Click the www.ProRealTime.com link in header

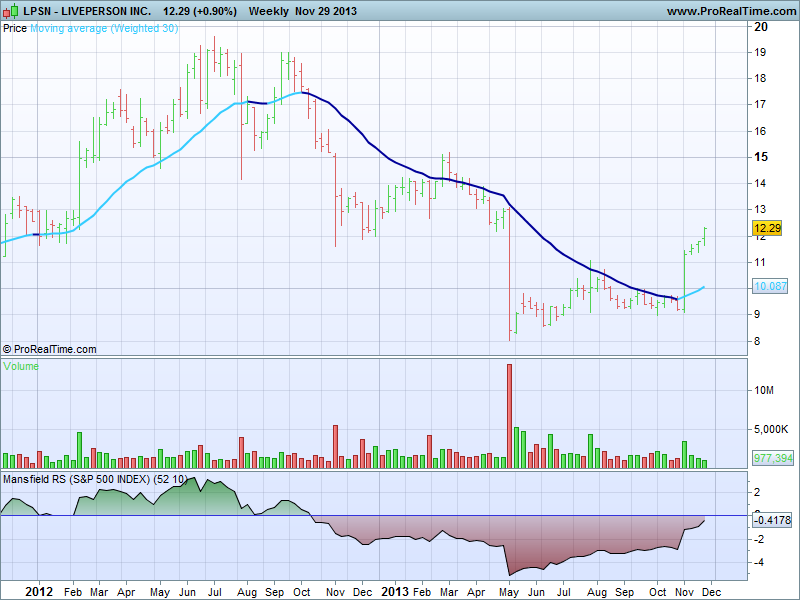[x=729, y=11]
